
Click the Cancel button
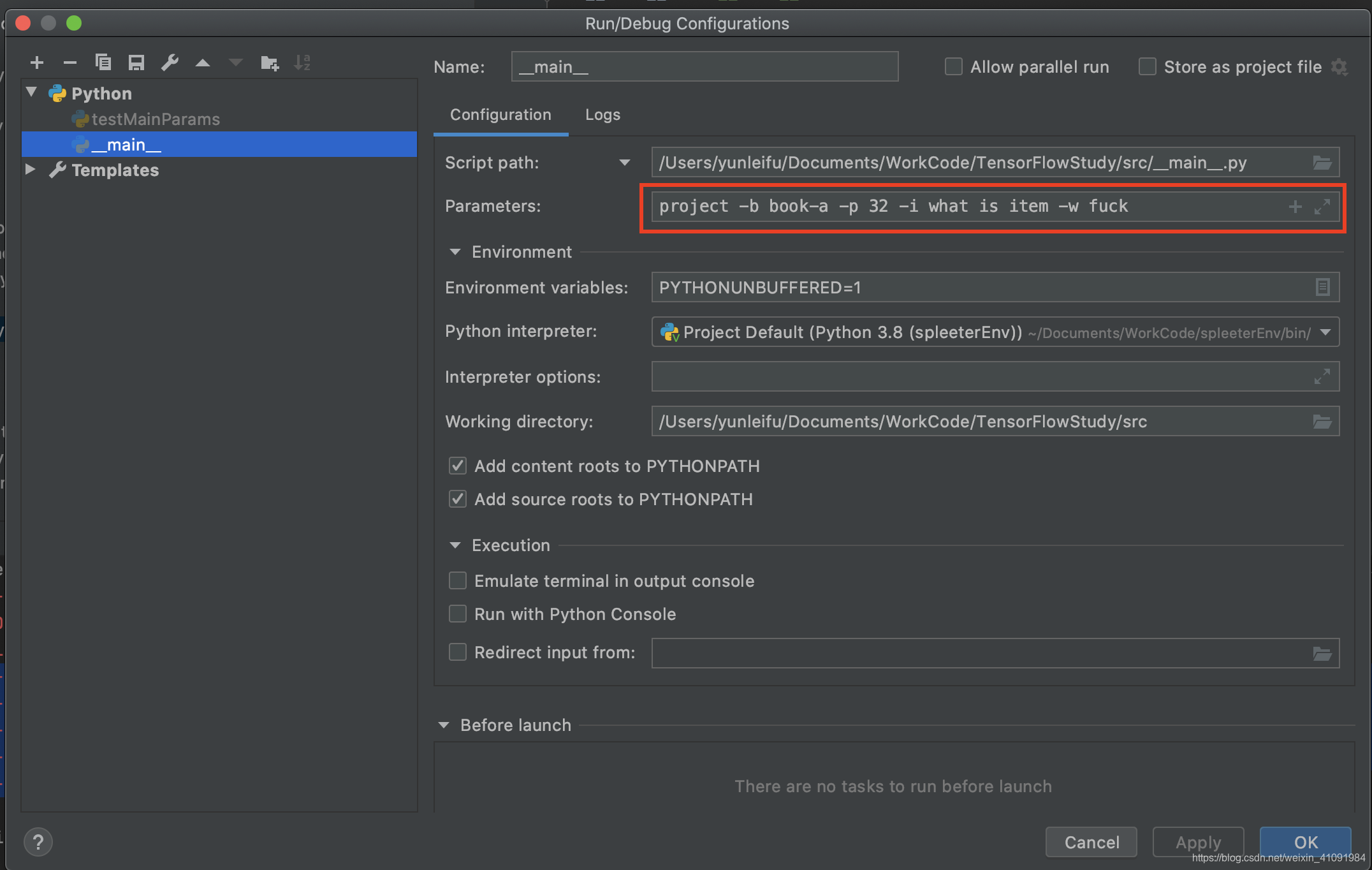tap(1091, 842)
